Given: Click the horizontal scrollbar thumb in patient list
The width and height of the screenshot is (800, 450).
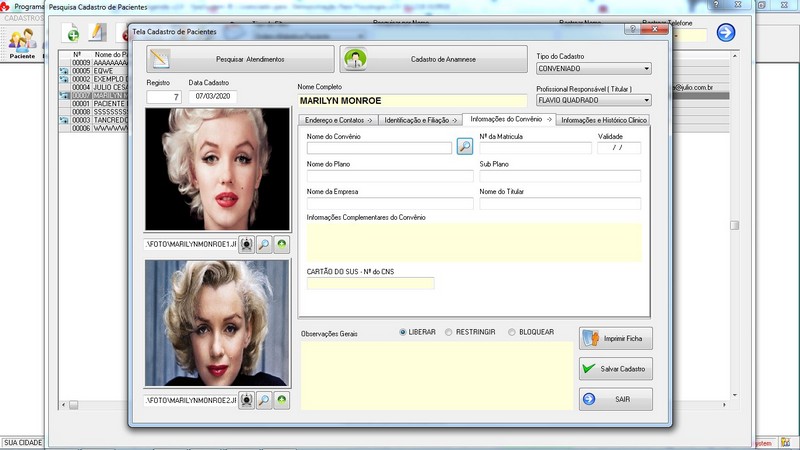Looking at the screenshot, I should coord(73,405).
